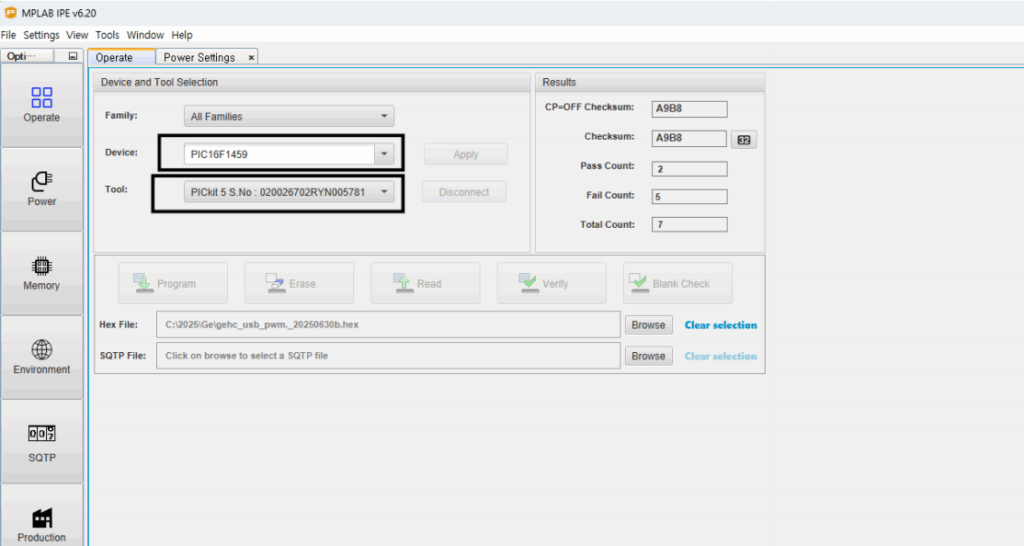Open the Window menu

[x=145, y=35]
